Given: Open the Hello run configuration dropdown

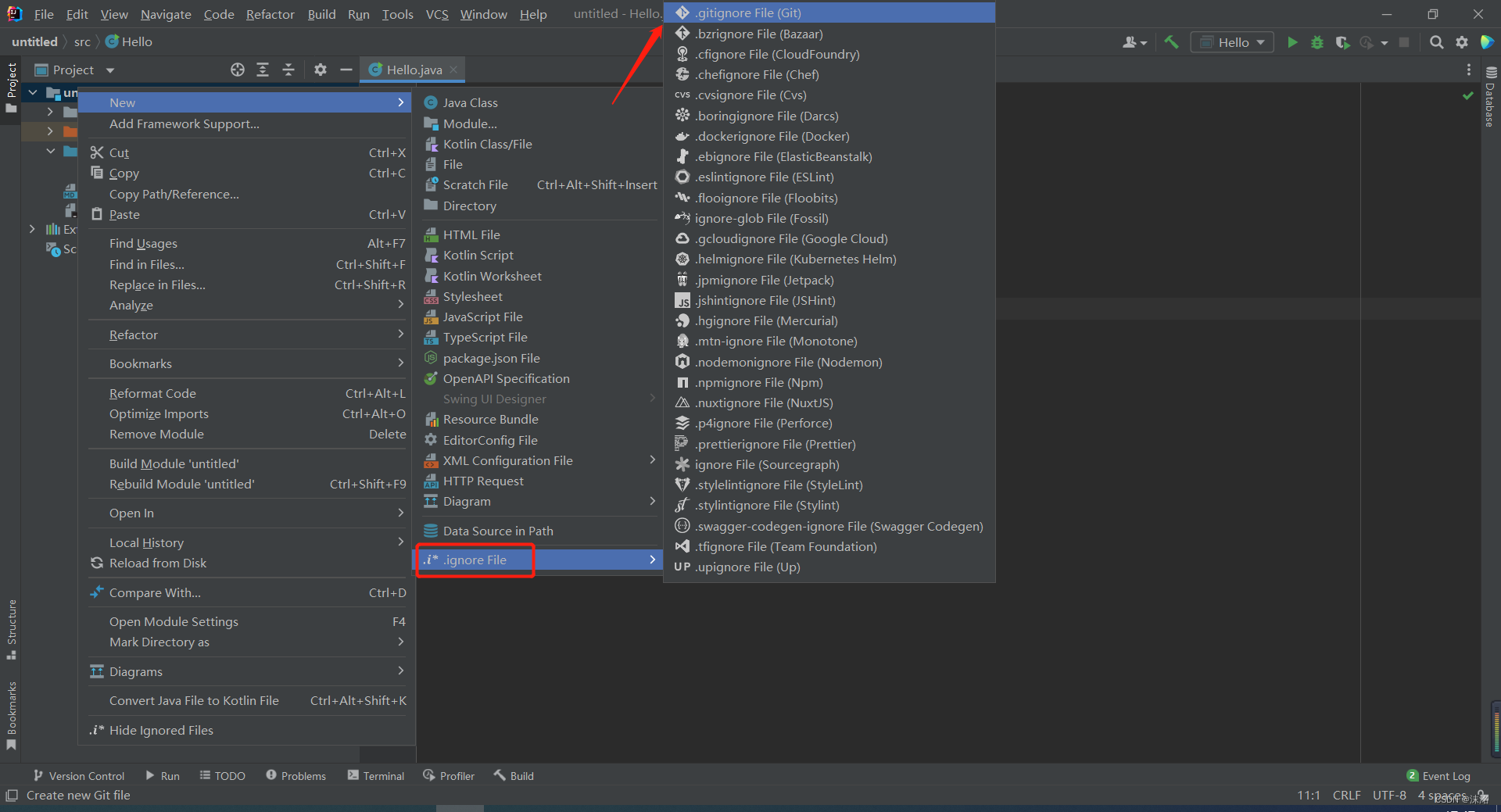Looking at the screenshot, I should click(x=1232, y=42).
